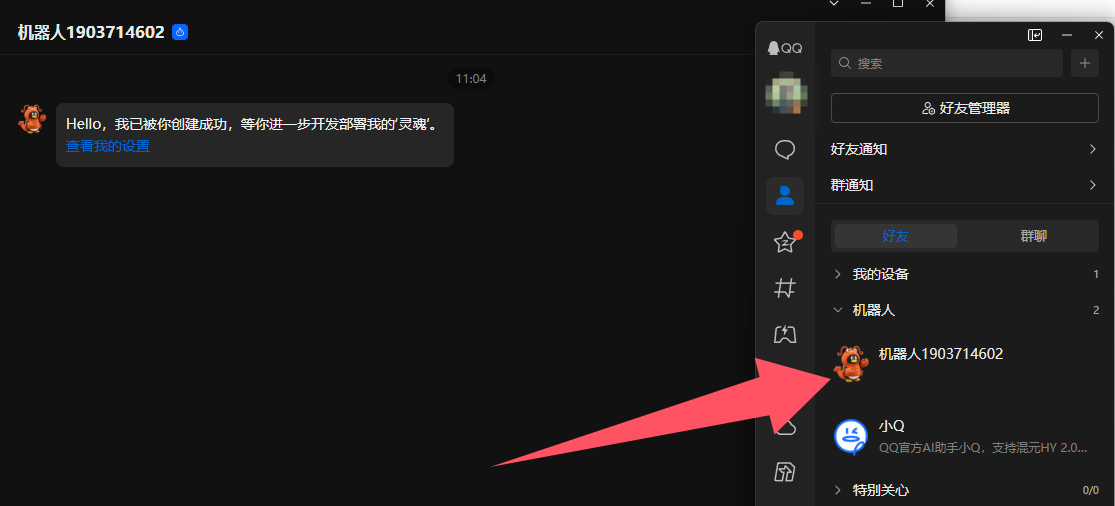Screen dimensions: 1115x506
Task: Expand the 特别关心 group
Action: [x=965, y=490]
